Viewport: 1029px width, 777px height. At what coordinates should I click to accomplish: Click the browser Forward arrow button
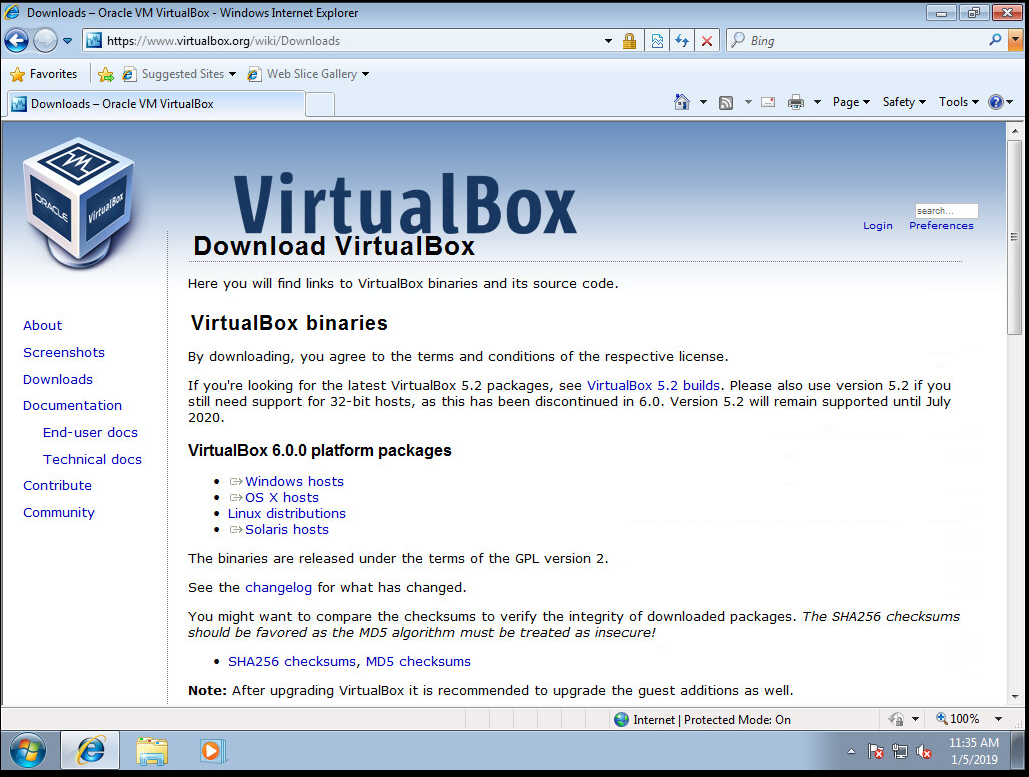click(45, 41)
